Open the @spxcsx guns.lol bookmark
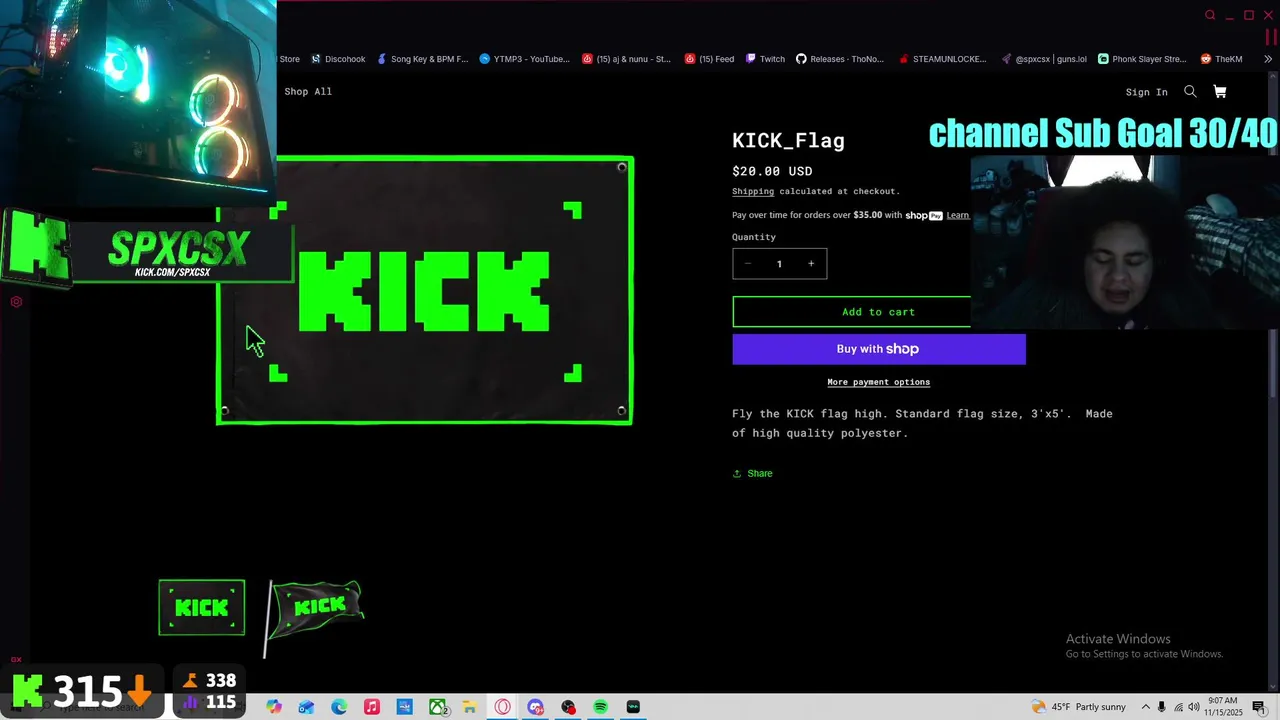1280x720 pixels. [1044, 59]
